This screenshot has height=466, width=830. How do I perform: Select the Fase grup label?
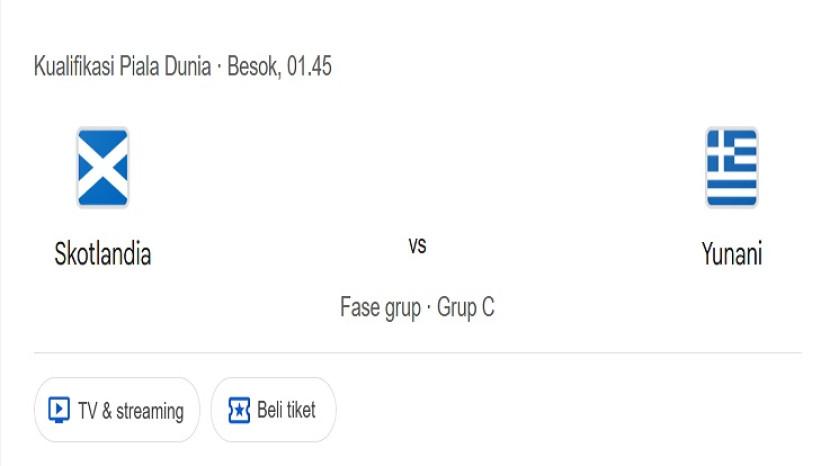(380, 307)
